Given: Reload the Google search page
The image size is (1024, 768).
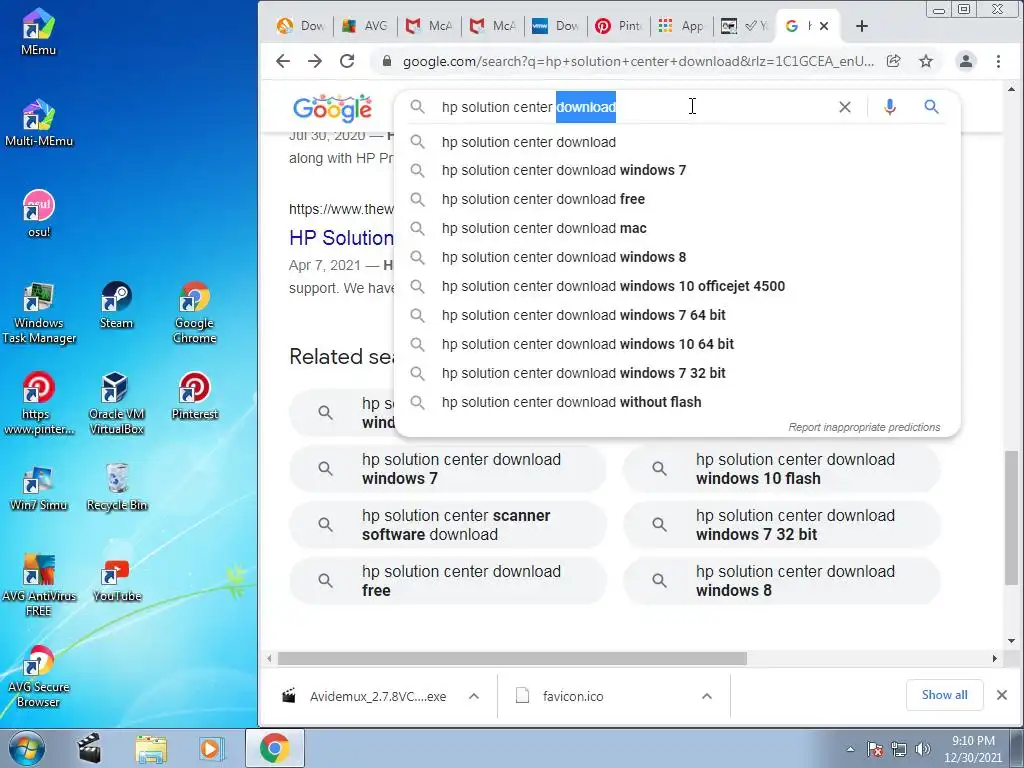Looking at the screenshot, I should (x=347, y=61).
